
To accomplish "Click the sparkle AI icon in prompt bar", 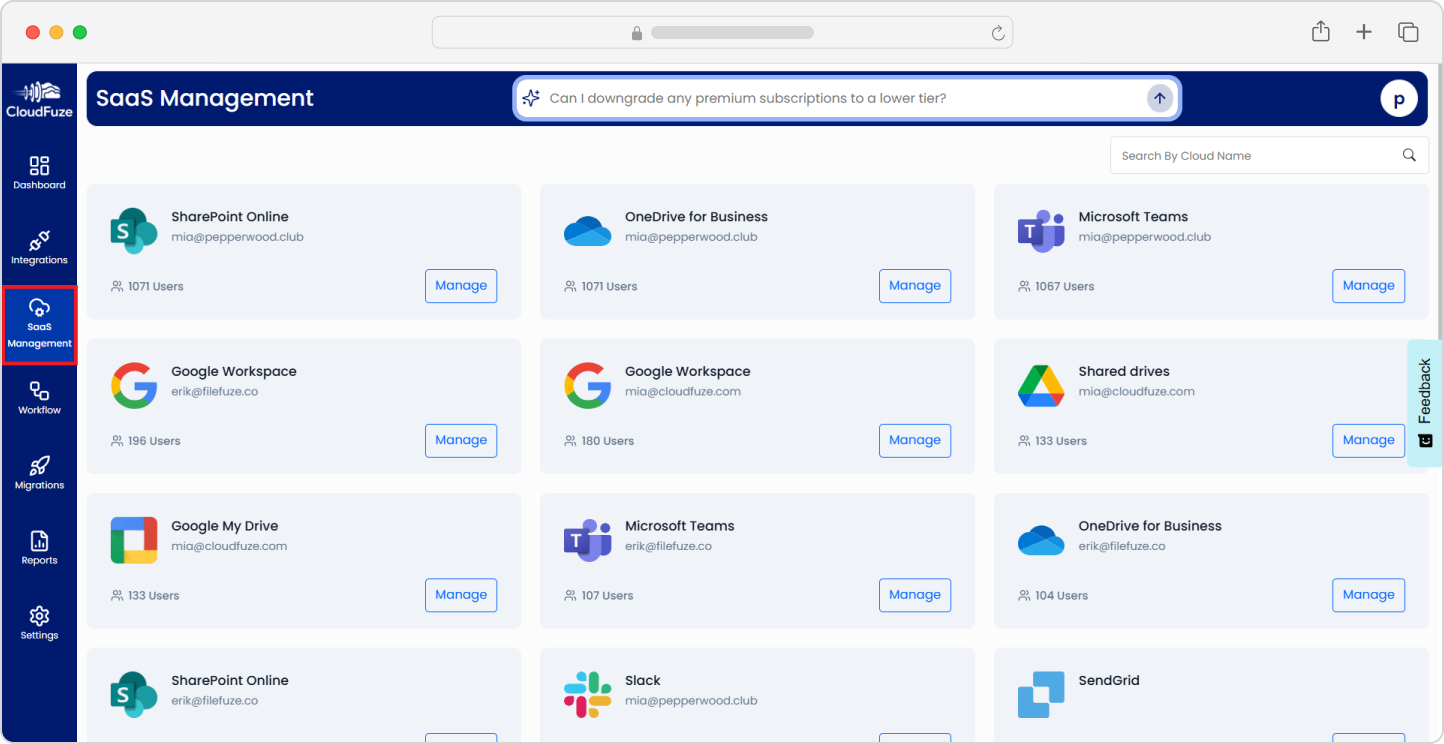I will click(531, 98).
